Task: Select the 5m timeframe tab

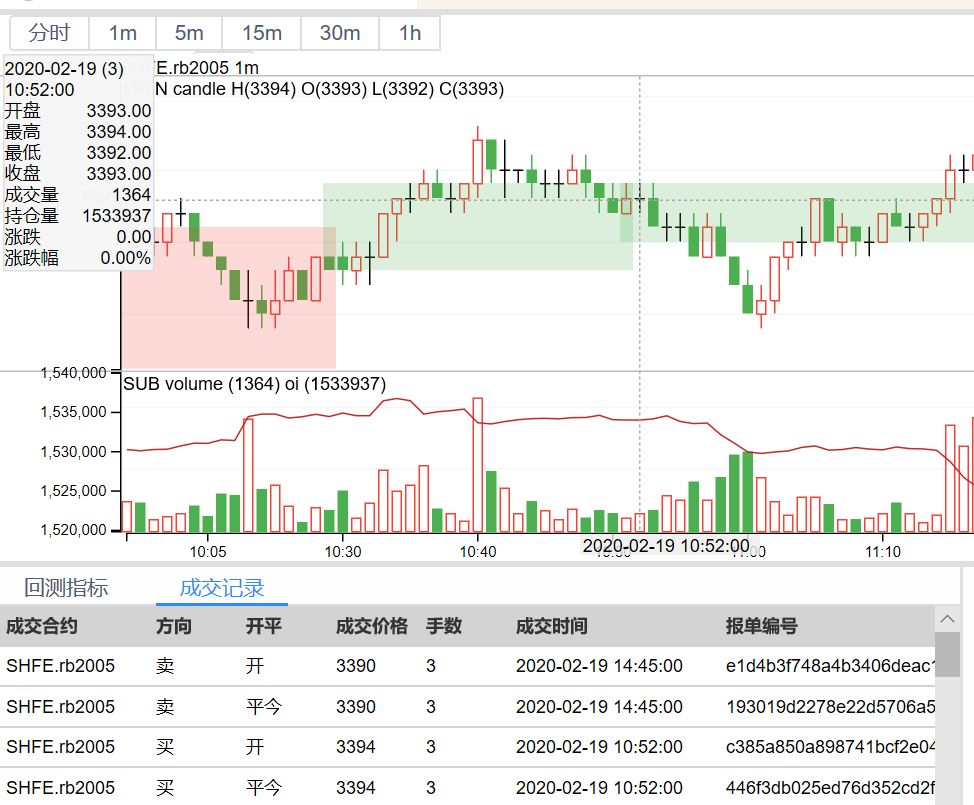Action: (x=189, y=33)
